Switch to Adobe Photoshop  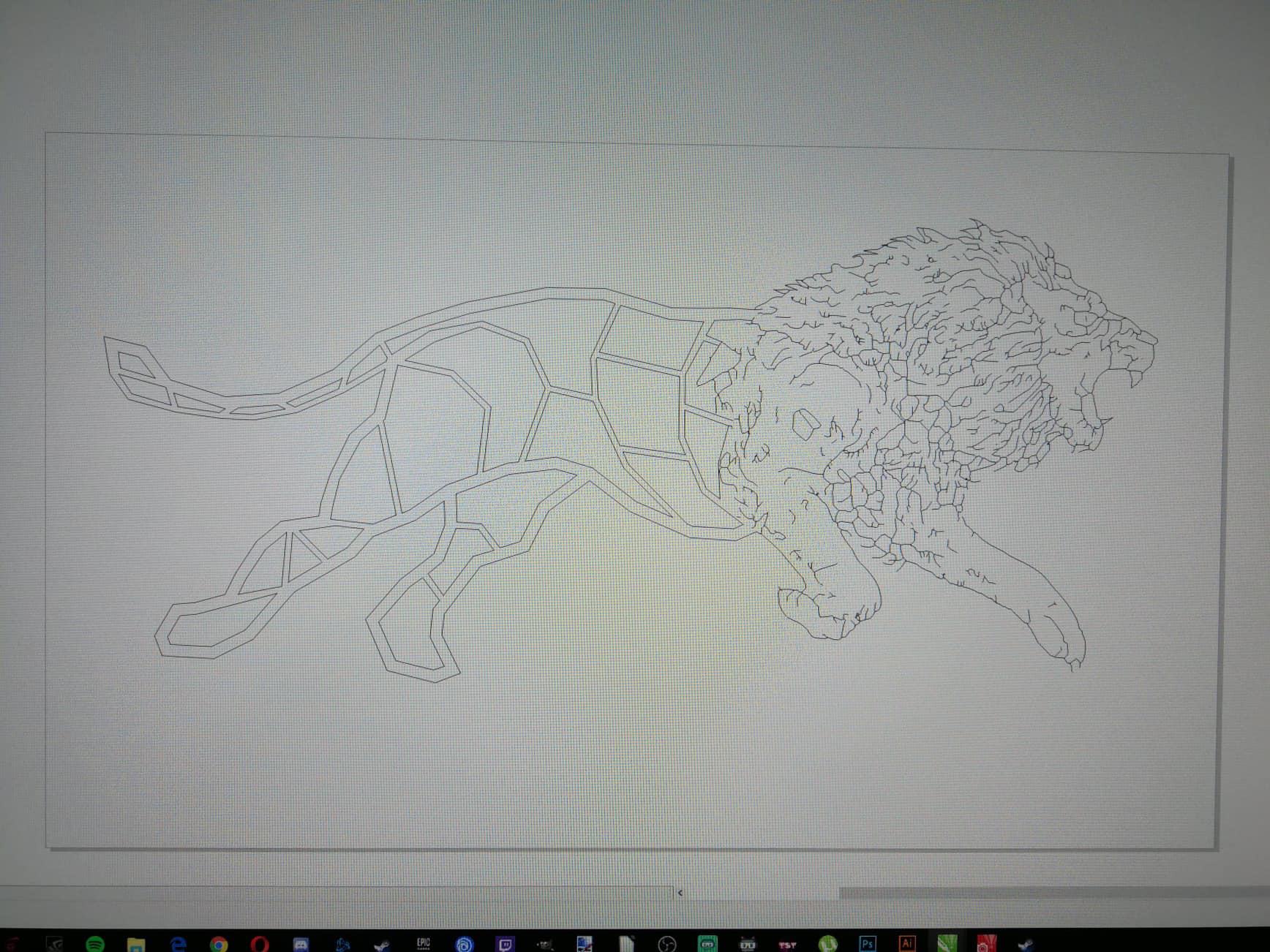tap(867, 944)
